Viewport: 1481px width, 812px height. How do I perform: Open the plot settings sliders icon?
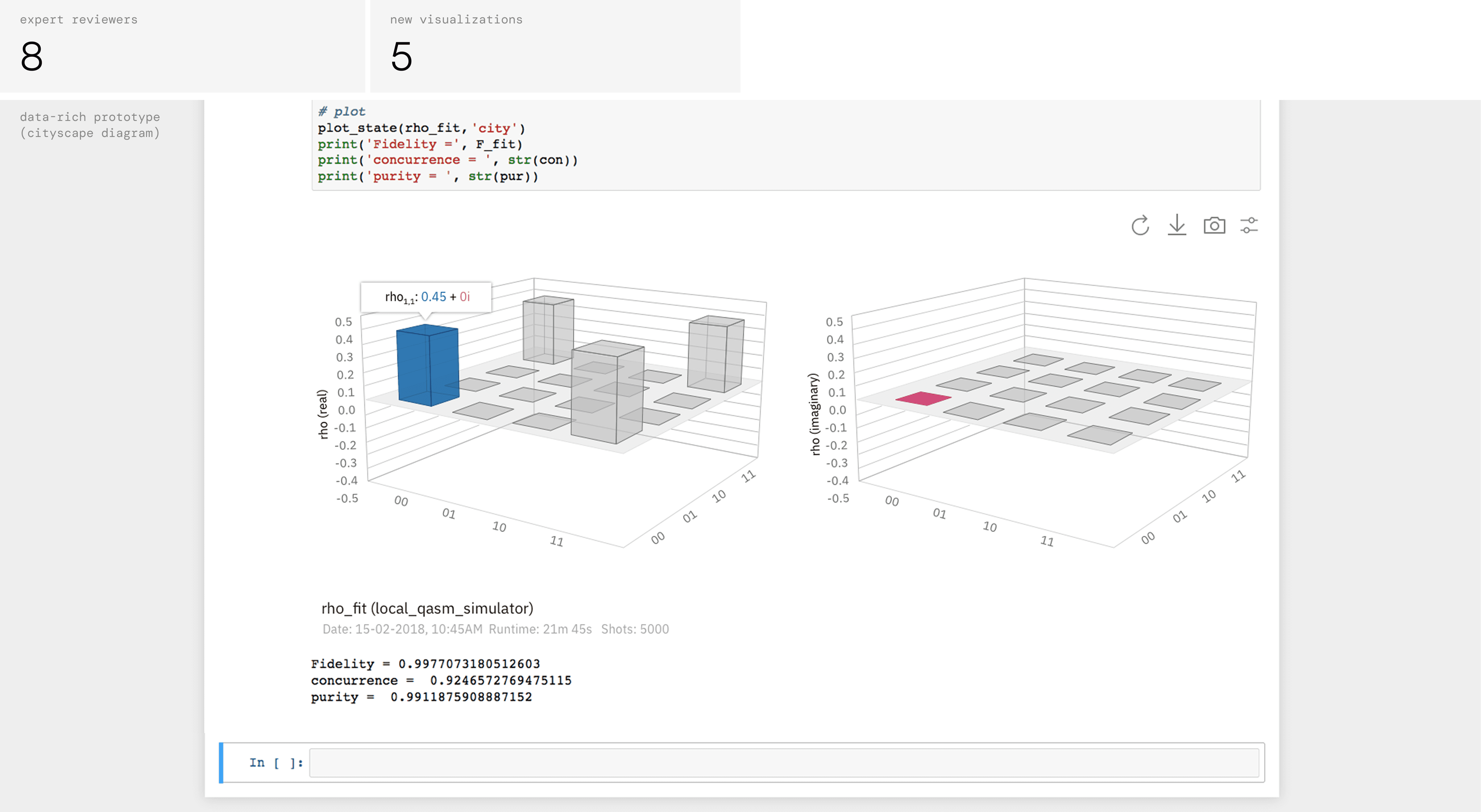[x=1249, y=225]
